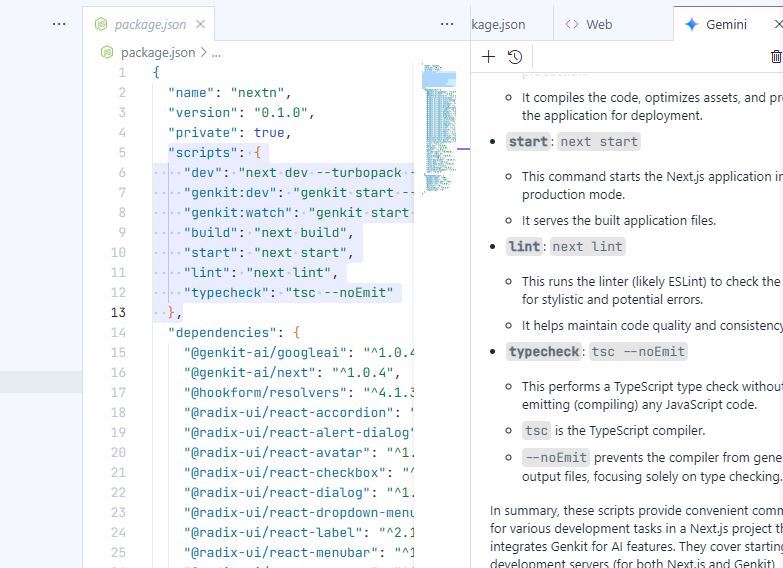Click the package.json file icon in tab
The width and height of the screenshot is (783, 568).
pos(101,24)
